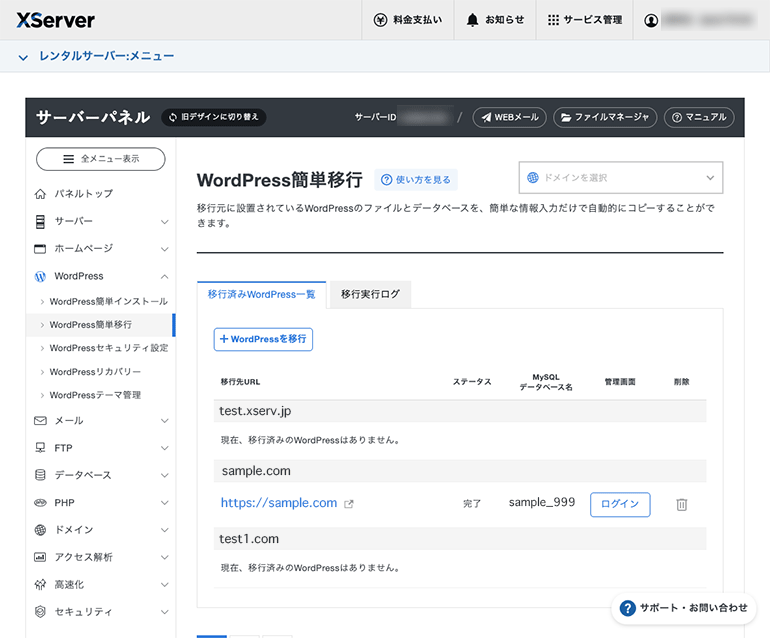The image size is (770, 638).
Task: Click the XServer logo
Action: click(55, 20)
